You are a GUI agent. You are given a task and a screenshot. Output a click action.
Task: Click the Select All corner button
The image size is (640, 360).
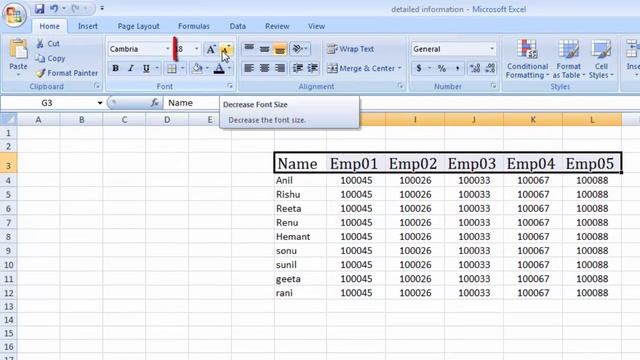pyautogui.click(x=9, y=120)
